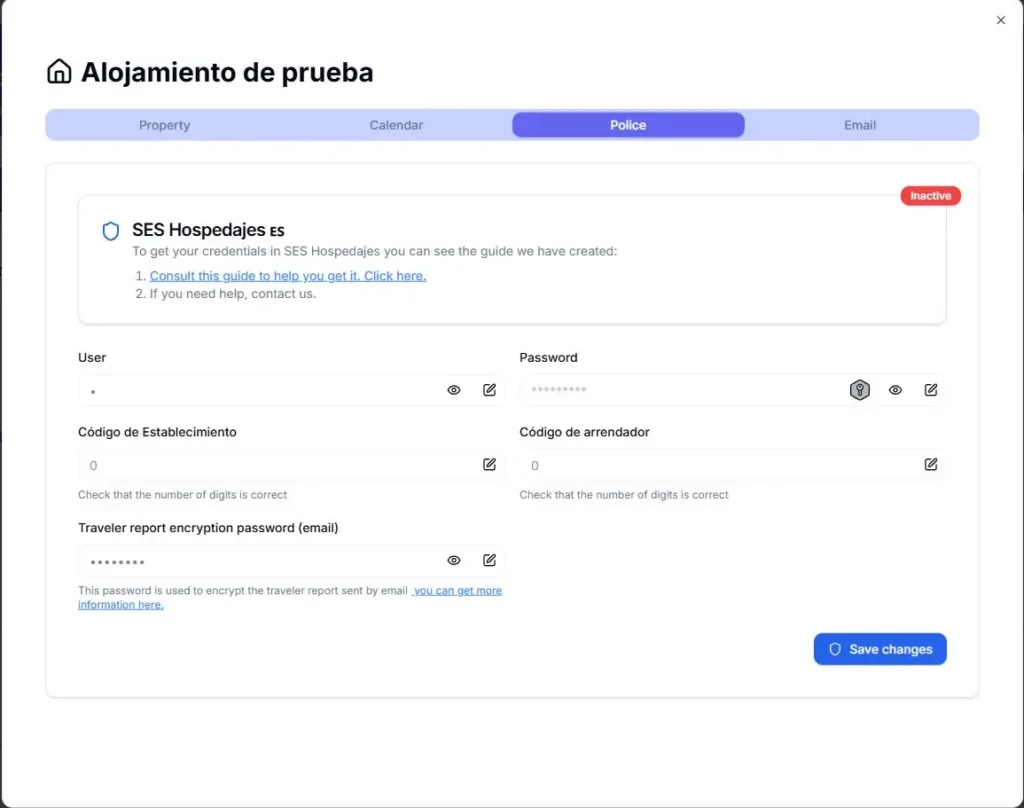1024x808 pixels.
Task: Switch to the Email tab
Action: pyautogui.click(x=860, y=124)
